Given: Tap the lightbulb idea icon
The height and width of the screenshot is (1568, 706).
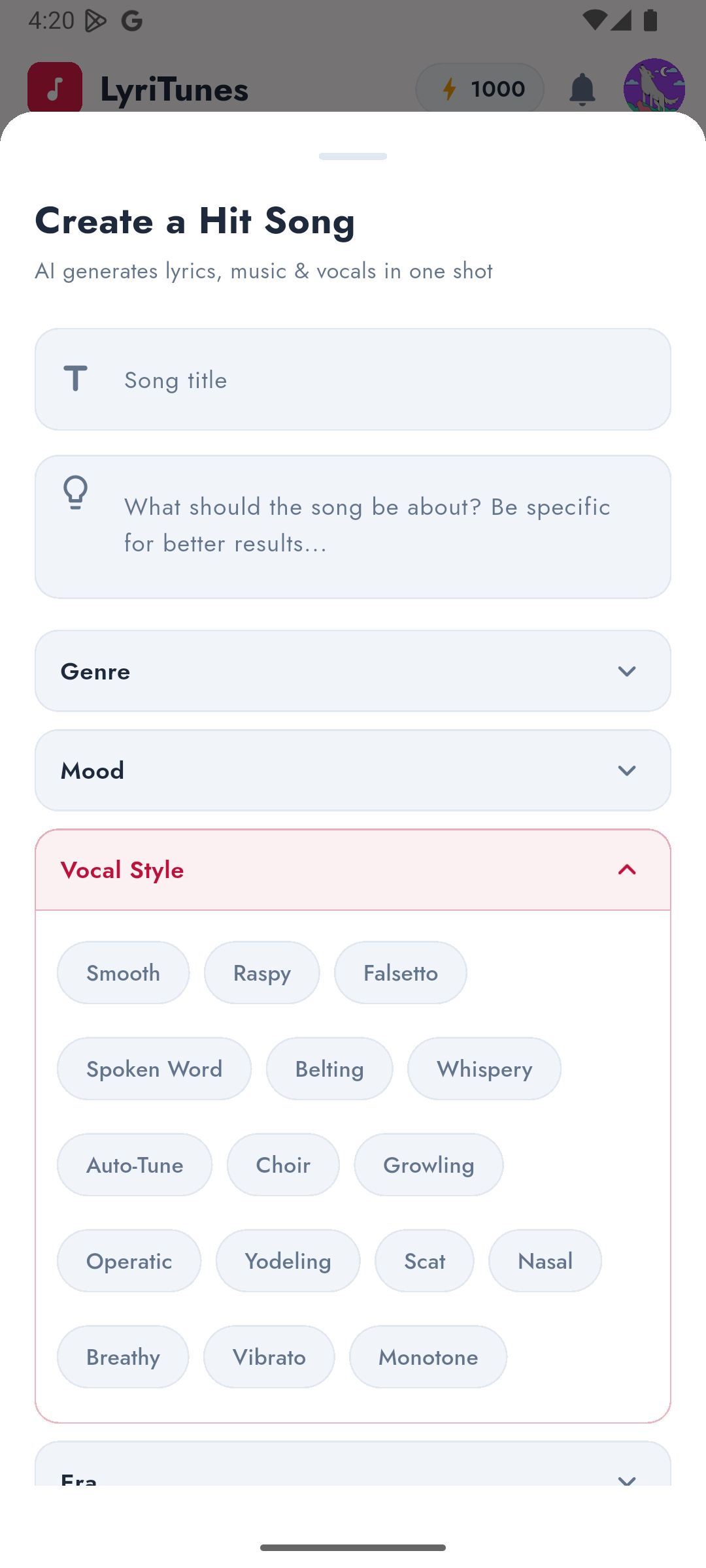Looking at the screenshot, I should pos(76,492).
